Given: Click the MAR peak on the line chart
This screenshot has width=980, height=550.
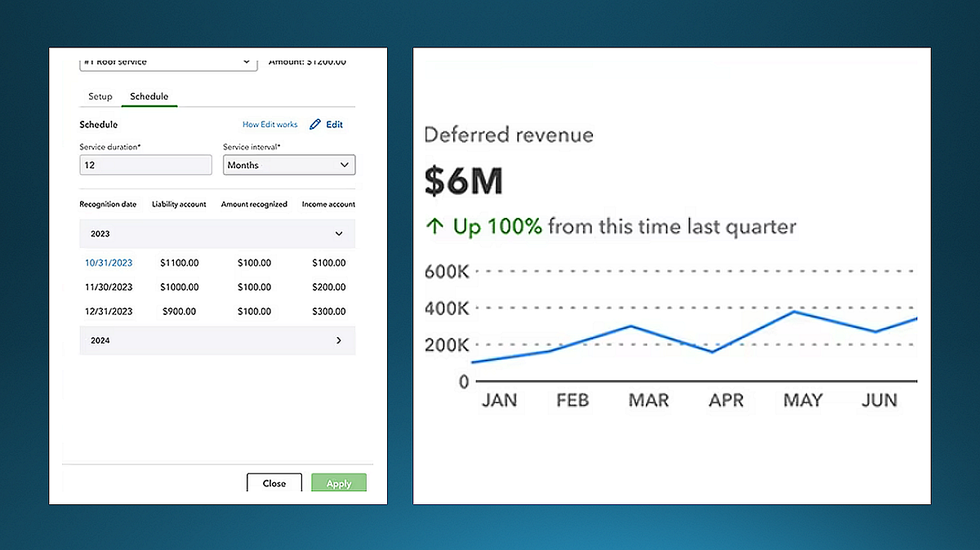Looking at the screenshot, I should [x=631, y=326].
